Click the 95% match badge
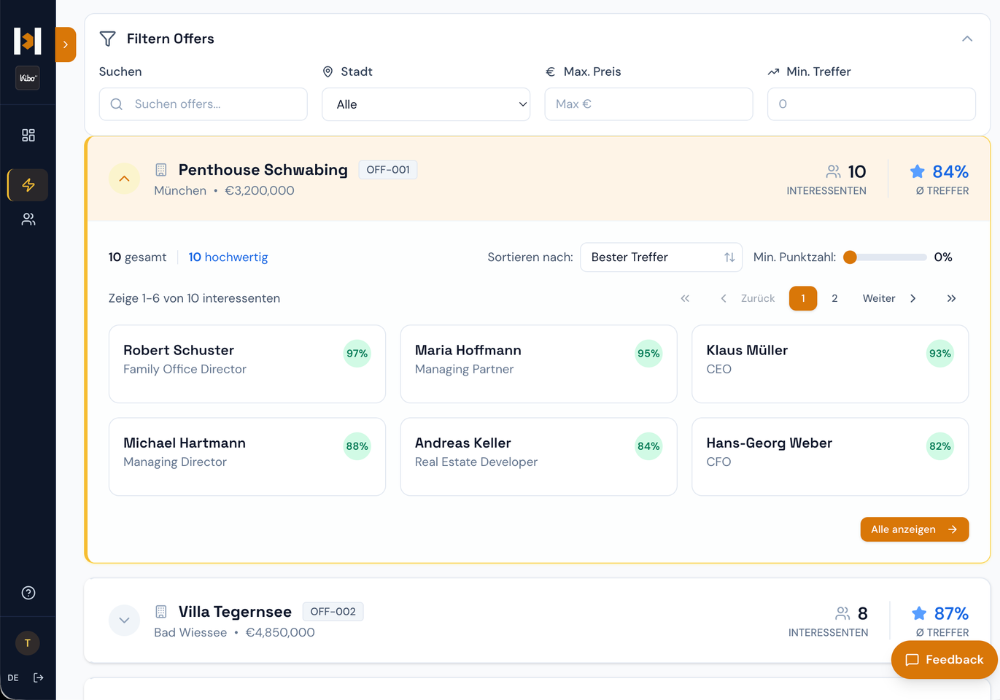This screenshot has height=700, width=1000. coord(649,353)
